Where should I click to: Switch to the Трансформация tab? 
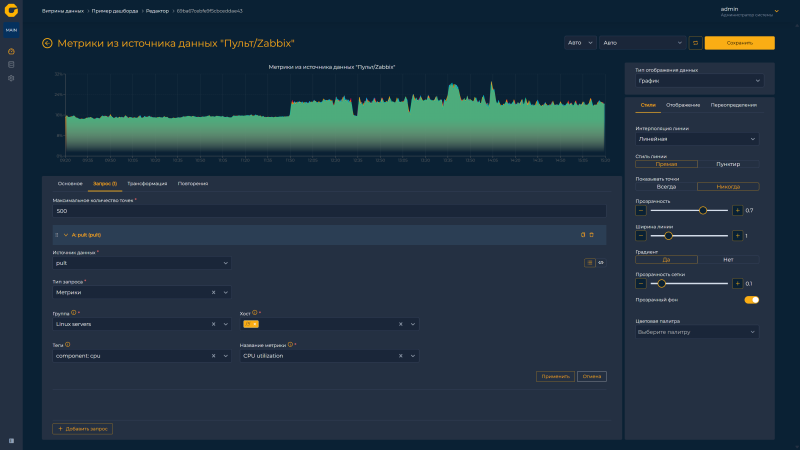click(147, 184)
